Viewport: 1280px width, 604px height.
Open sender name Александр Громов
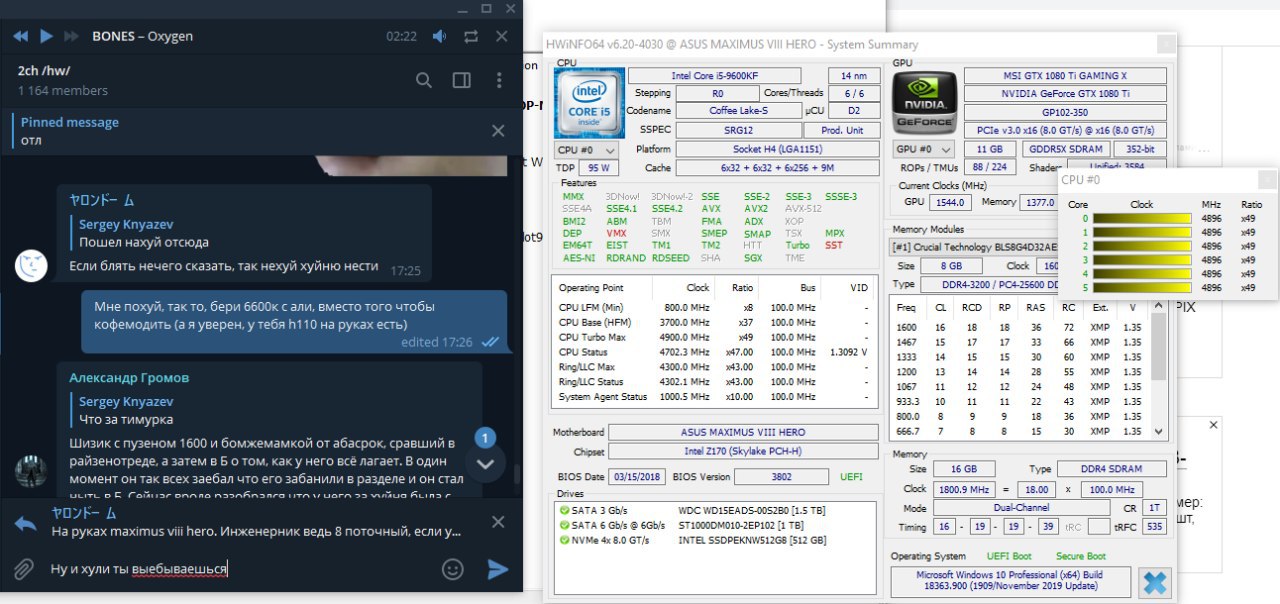(129, 378)
